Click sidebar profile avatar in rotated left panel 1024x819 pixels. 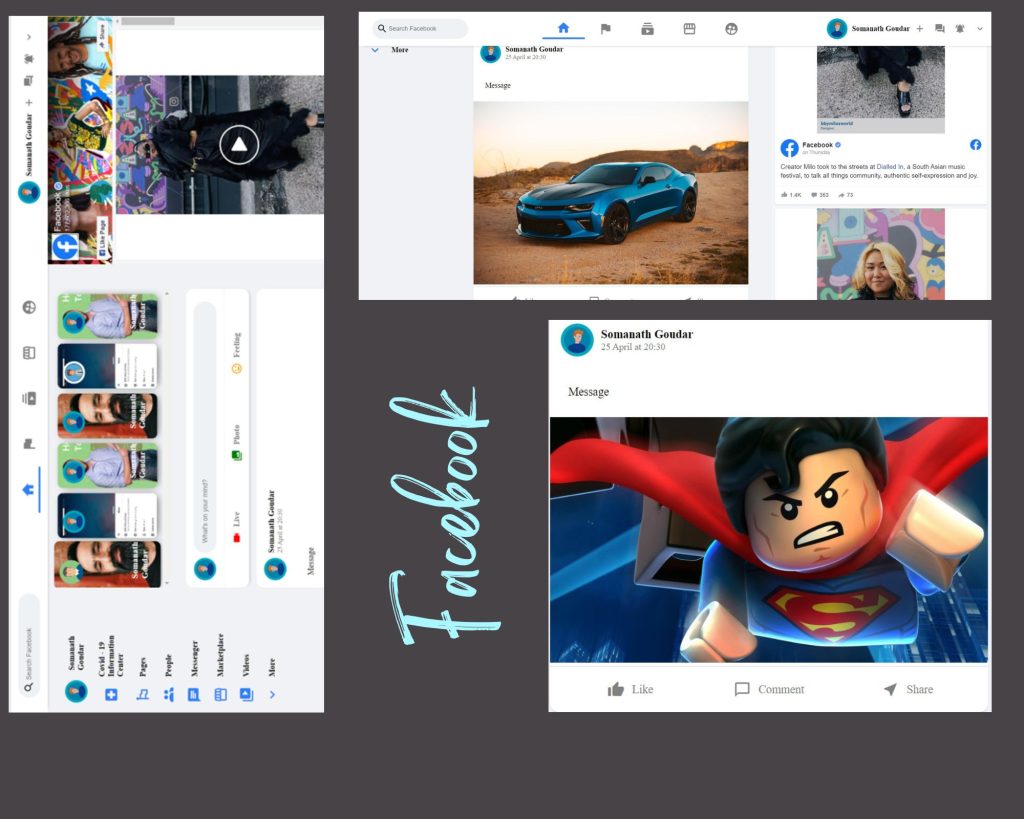pyautogui.click(x=76, y=692)
